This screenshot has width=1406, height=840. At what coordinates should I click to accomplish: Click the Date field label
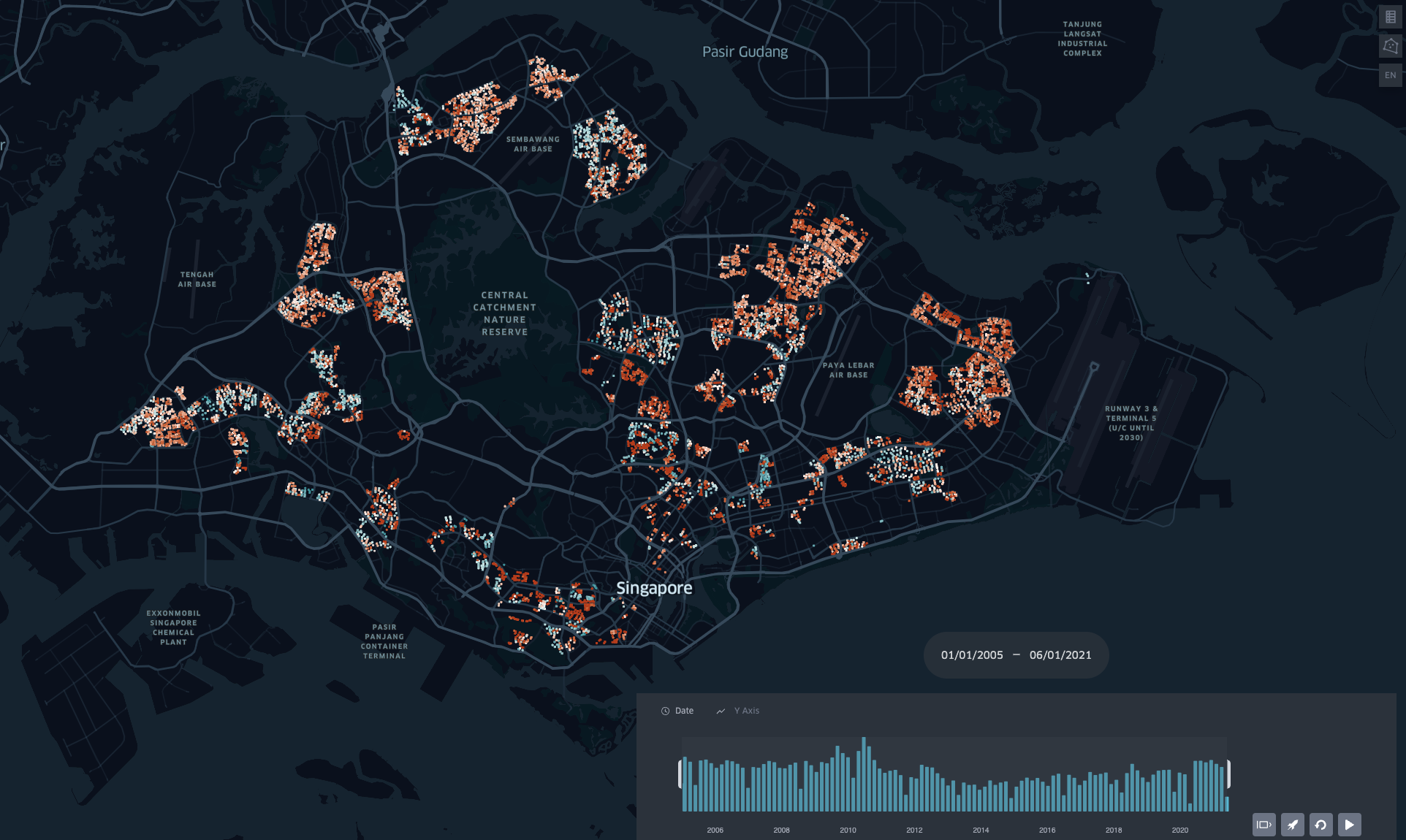point(684,711)
